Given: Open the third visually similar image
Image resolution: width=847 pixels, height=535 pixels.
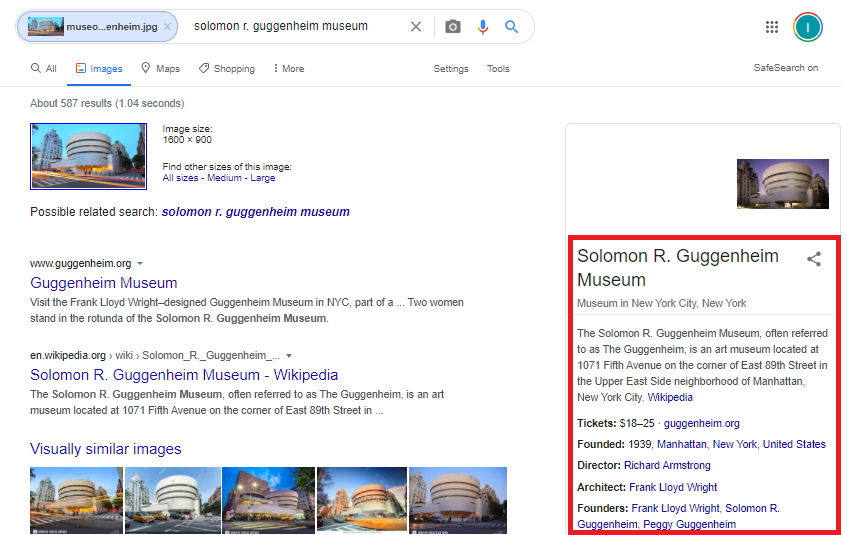Looking at the screenshot, I should coord(268,500).
